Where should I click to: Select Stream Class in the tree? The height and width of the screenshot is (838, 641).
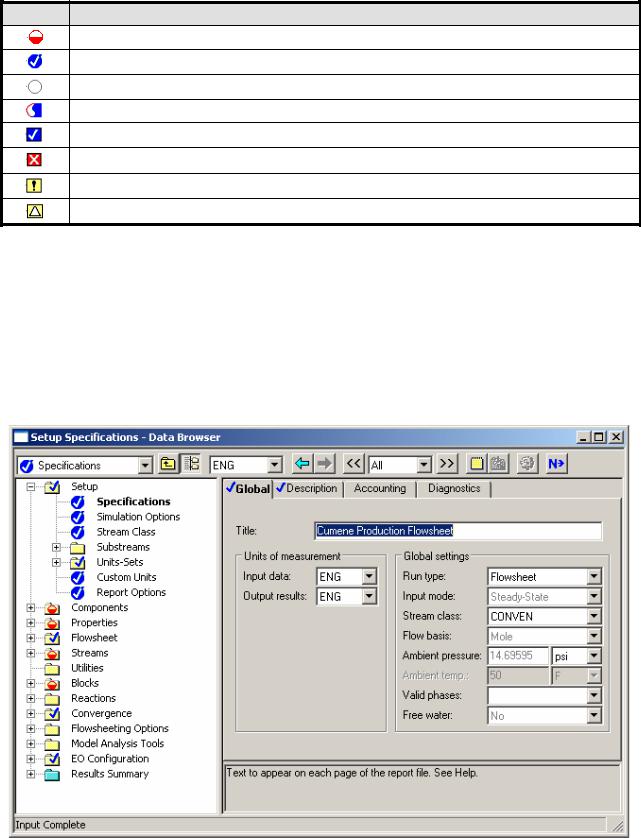point(126,532)
